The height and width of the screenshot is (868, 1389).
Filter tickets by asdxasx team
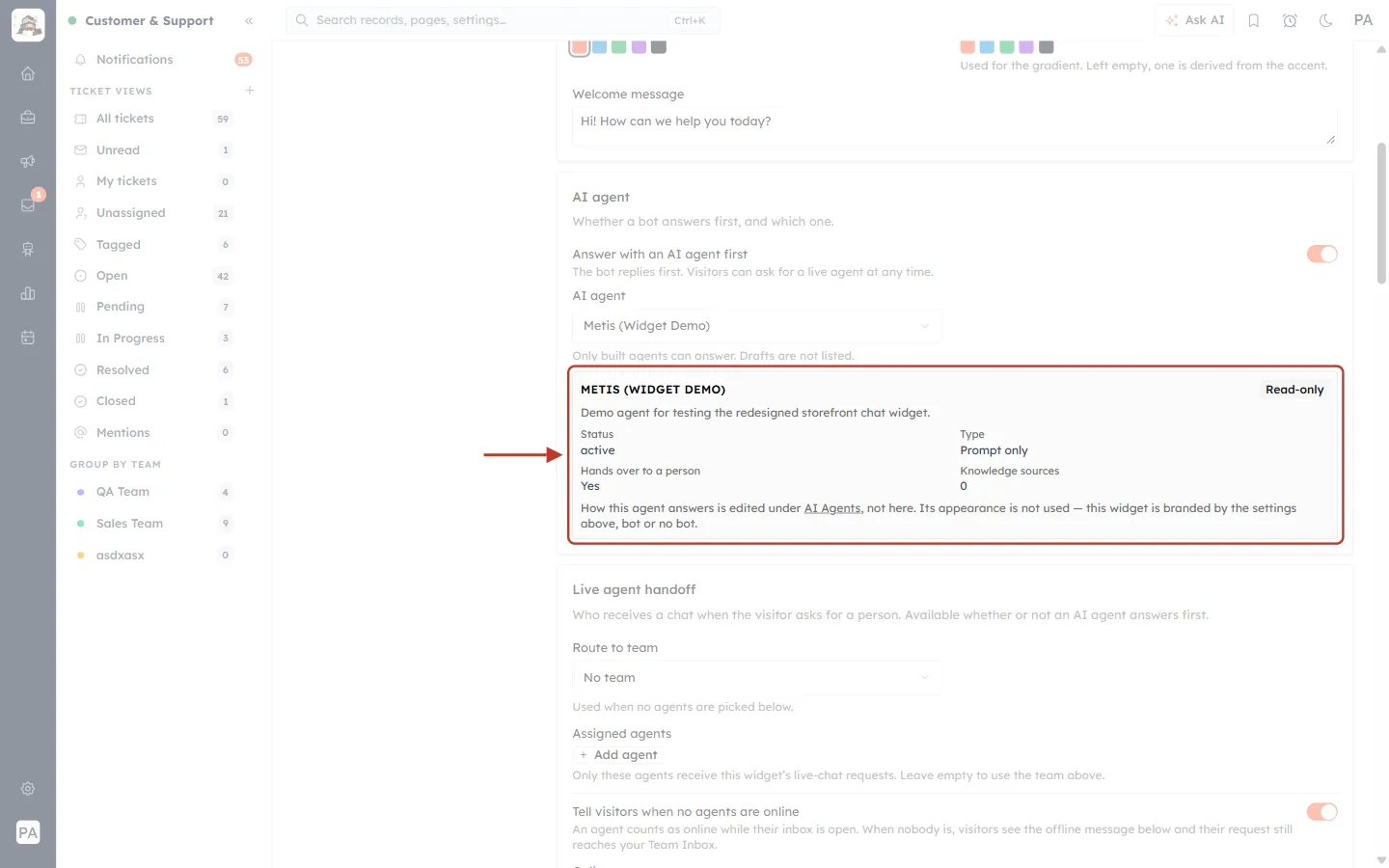tap(154, 556)
